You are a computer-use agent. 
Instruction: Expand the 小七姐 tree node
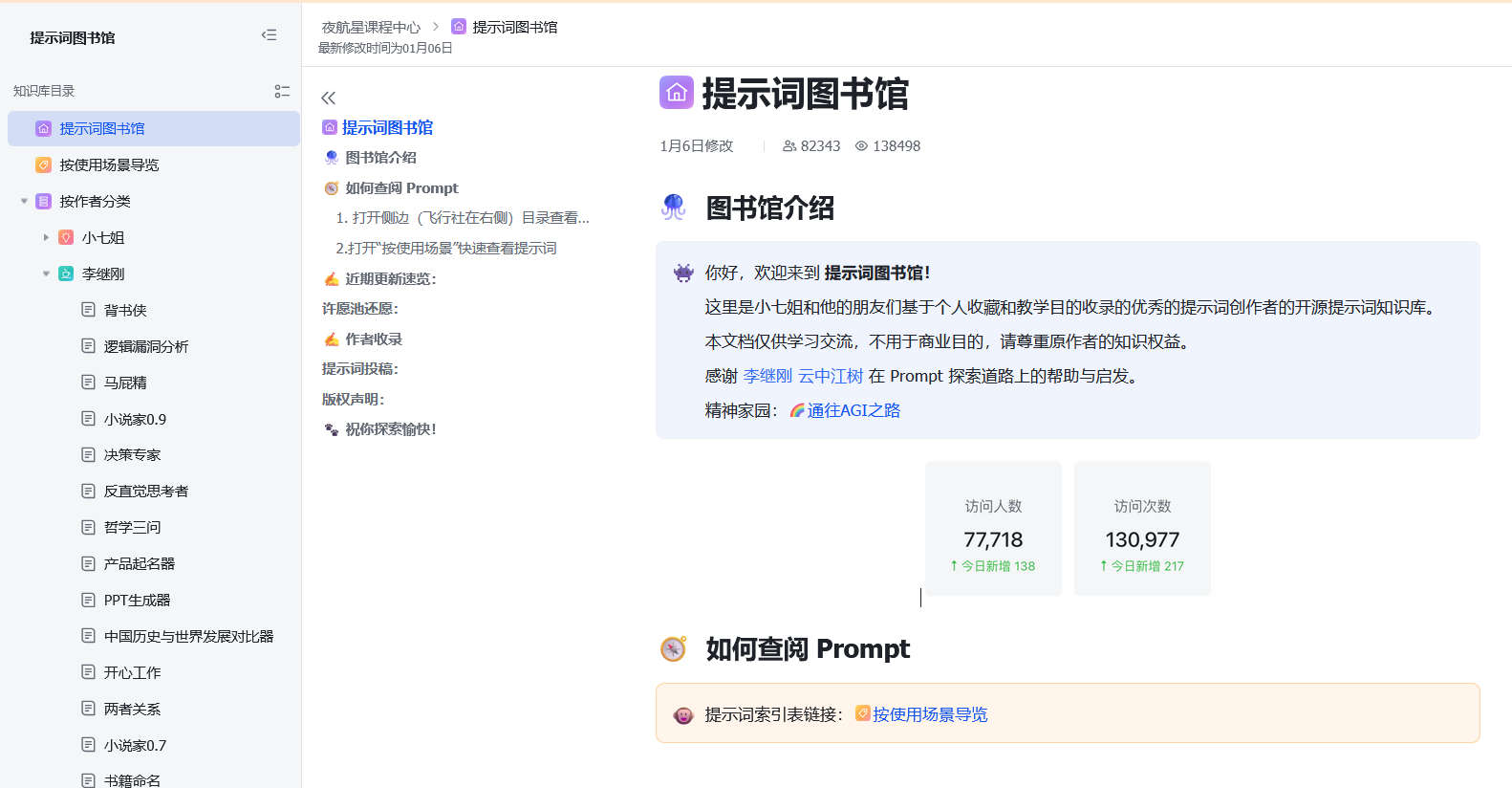tap(46, 237)
